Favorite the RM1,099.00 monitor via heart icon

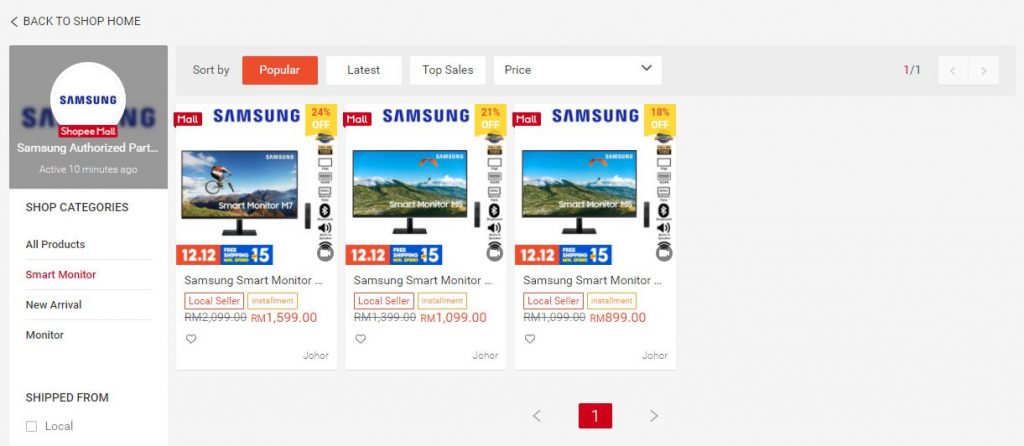[x=360, y=339]
